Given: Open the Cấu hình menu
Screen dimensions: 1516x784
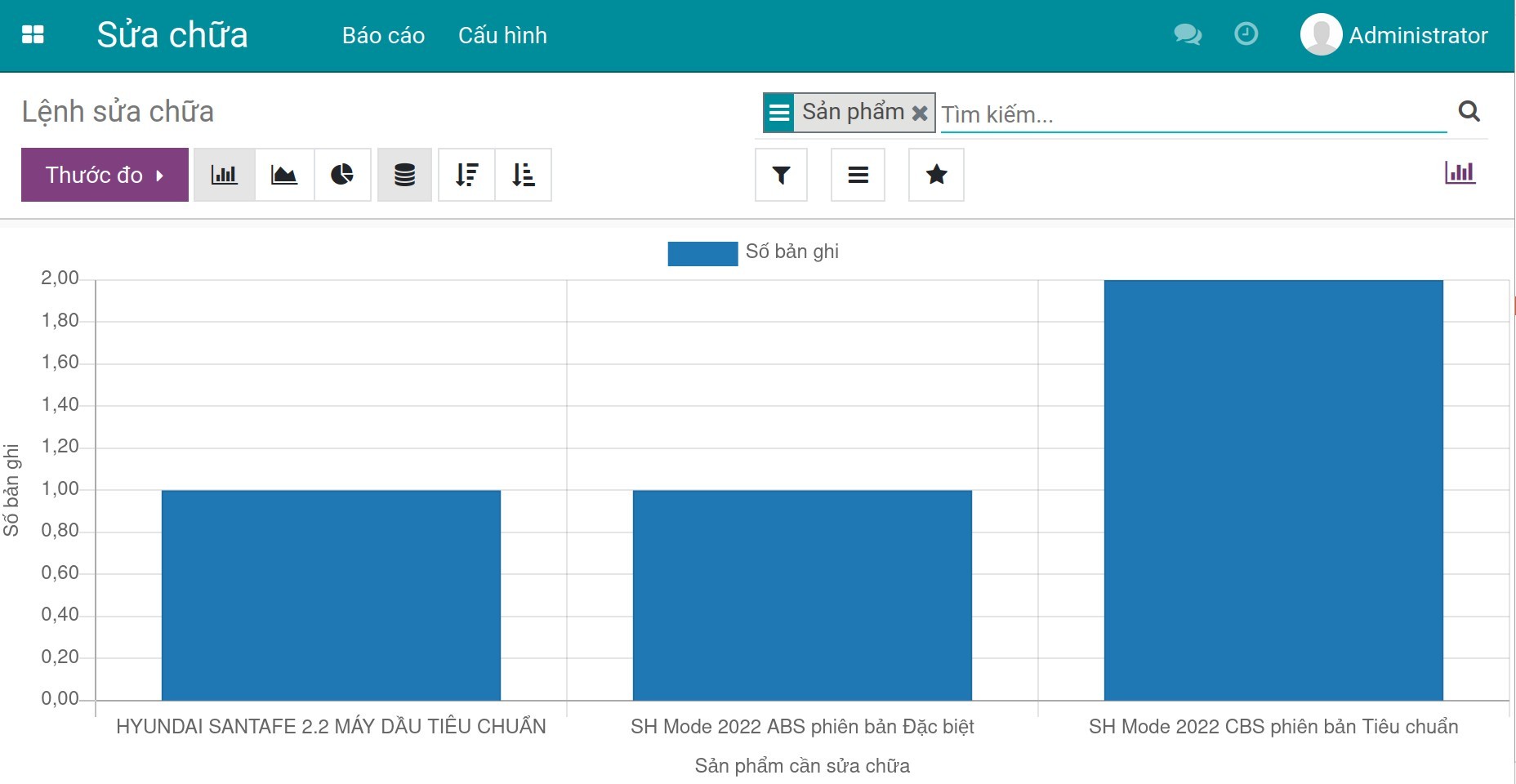Looking at the screenshot, I should click(x=502, y=35).
